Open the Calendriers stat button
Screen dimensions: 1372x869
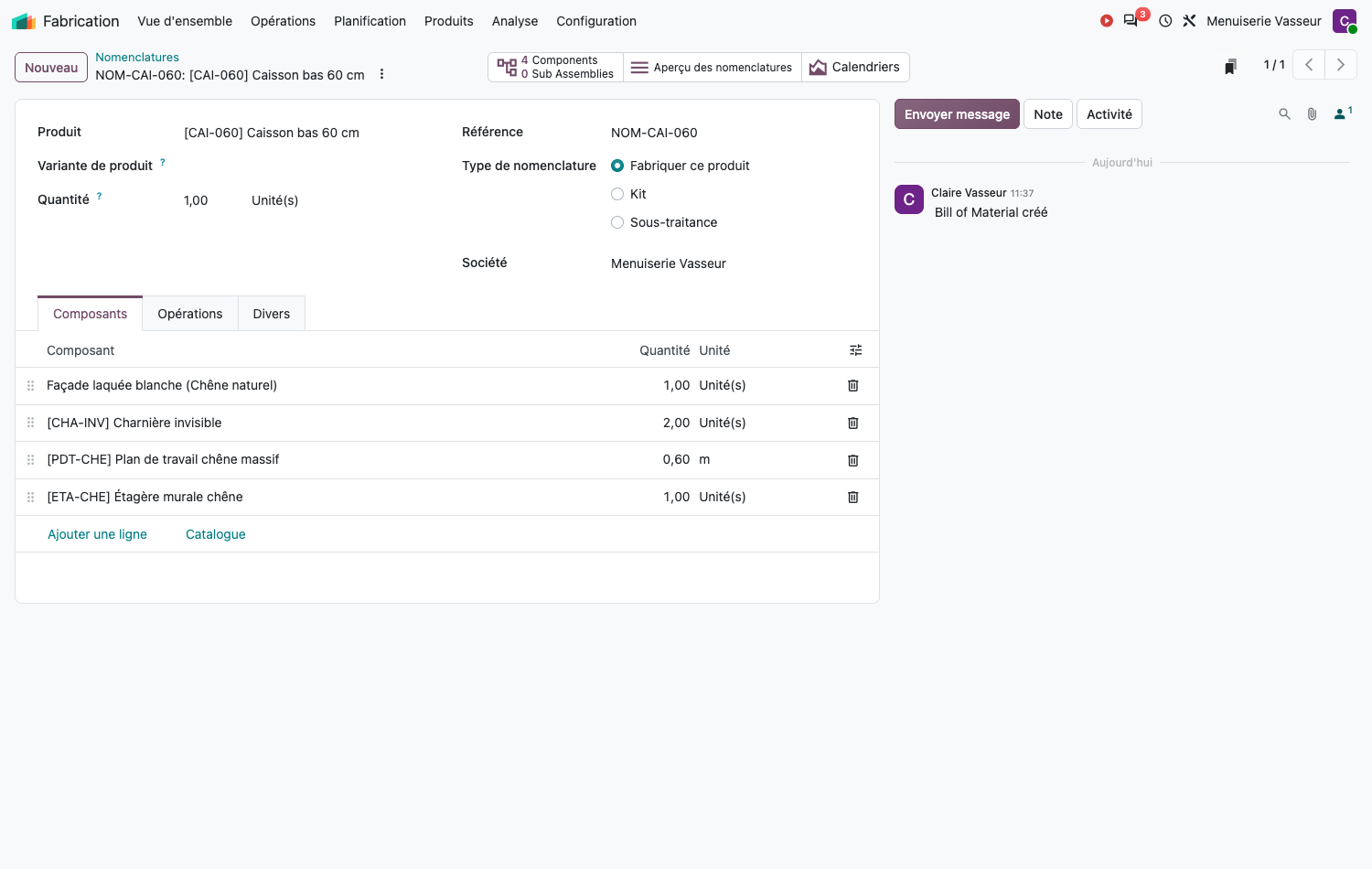coord(855,67)
